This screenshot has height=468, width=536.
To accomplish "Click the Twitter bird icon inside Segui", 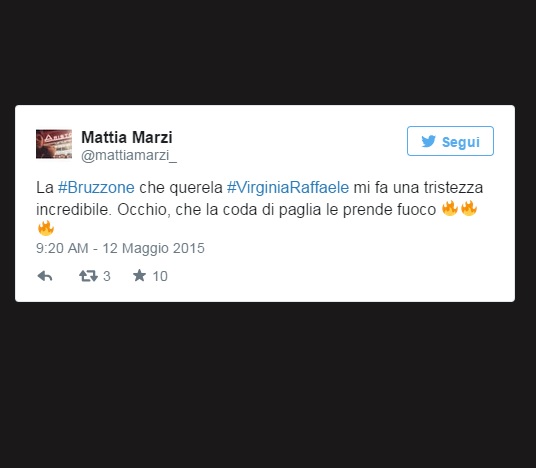I will tap(428, 141).
